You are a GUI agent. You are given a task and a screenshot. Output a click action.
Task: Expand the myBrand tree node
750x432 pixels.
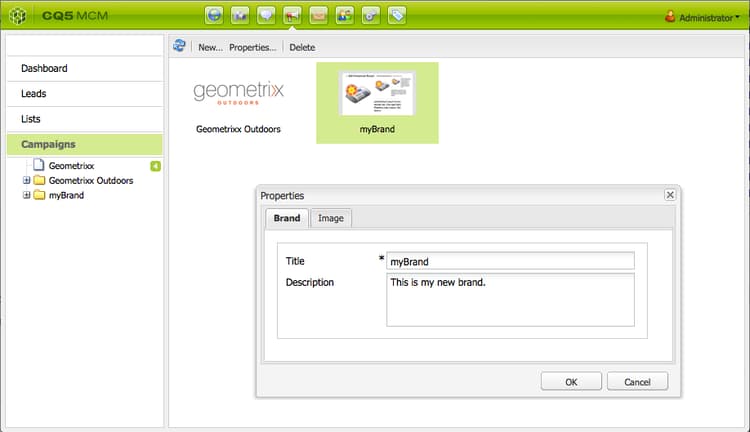[x=27, y=195]
